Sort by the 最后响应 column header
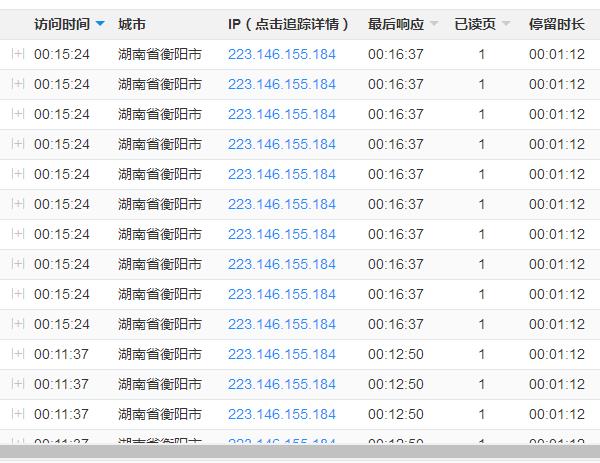600x463 pixels. (x=396, y=24)
